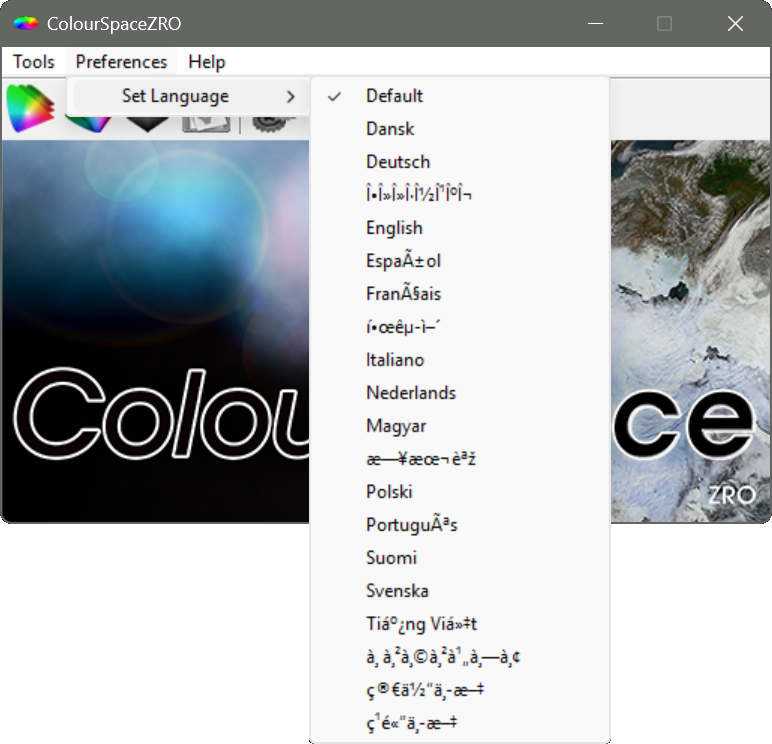This screenshot has width=772, height=744.
Task: Choose Polski language
Action: coord(460,492)
